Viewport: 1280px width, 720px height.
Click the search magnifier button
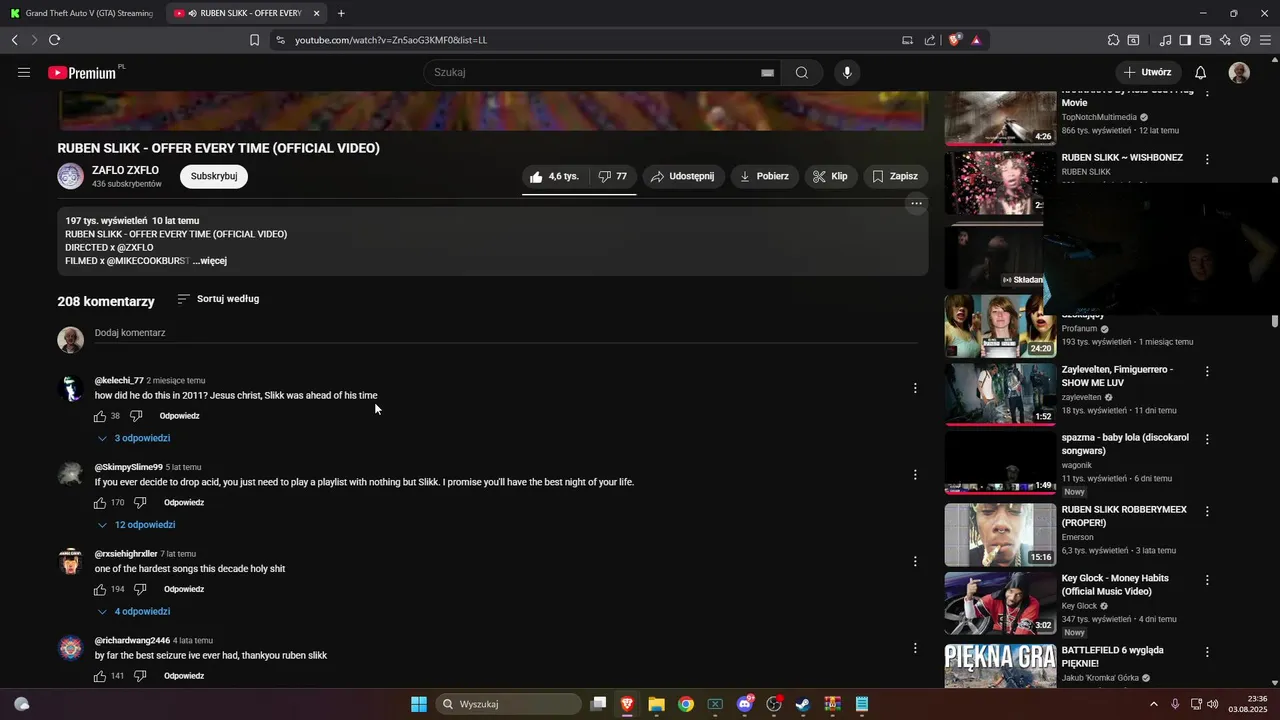pyautogui.click(x=802, y=72)
